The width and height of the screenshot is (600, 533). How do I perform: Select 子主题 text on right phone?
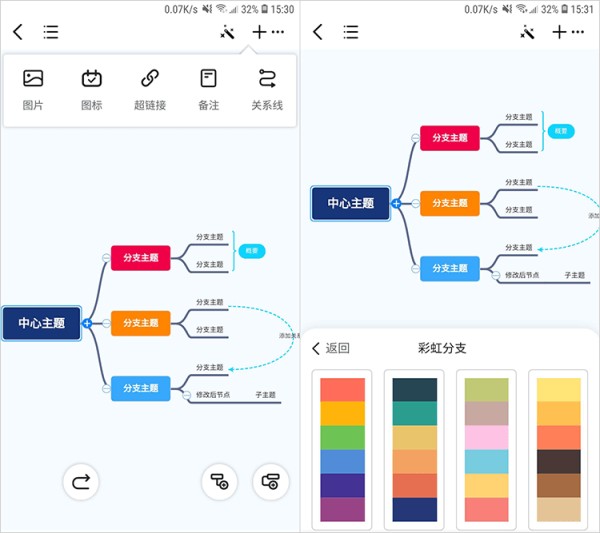tap(574, 275)
